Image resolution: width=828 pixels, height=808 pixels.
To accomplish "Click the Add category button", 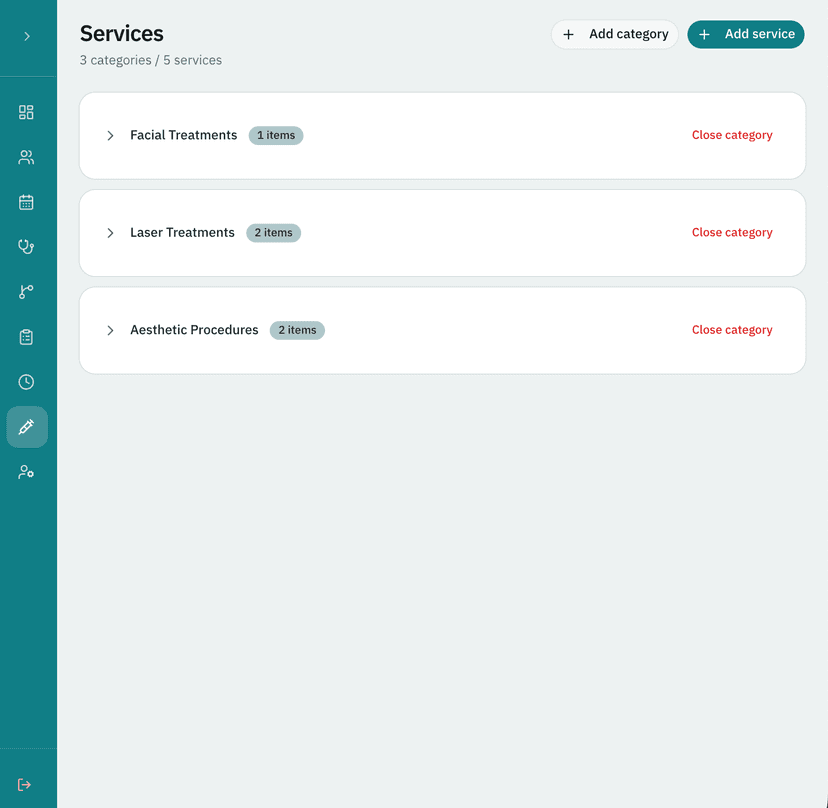I will click(x=615, y=34).
